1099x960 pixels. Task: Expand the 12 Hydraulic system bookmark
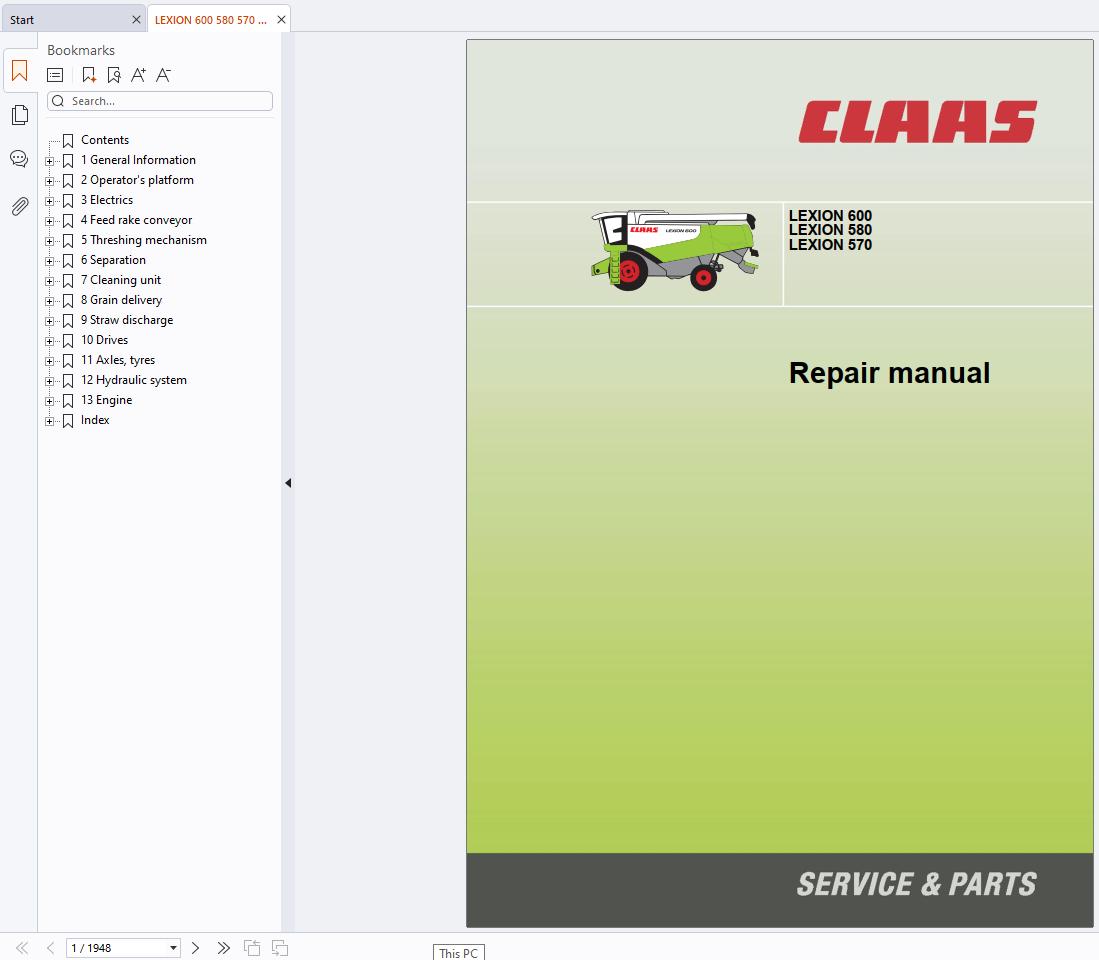click(49, 381)
